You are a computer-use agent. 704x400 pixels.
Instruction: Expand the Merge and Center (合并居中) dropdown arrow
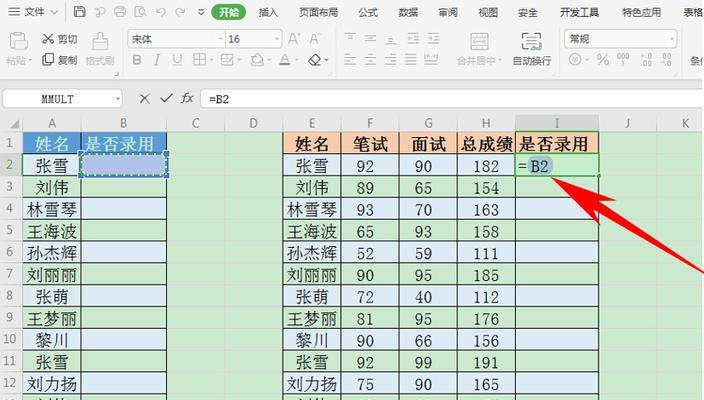coord(500,60)
